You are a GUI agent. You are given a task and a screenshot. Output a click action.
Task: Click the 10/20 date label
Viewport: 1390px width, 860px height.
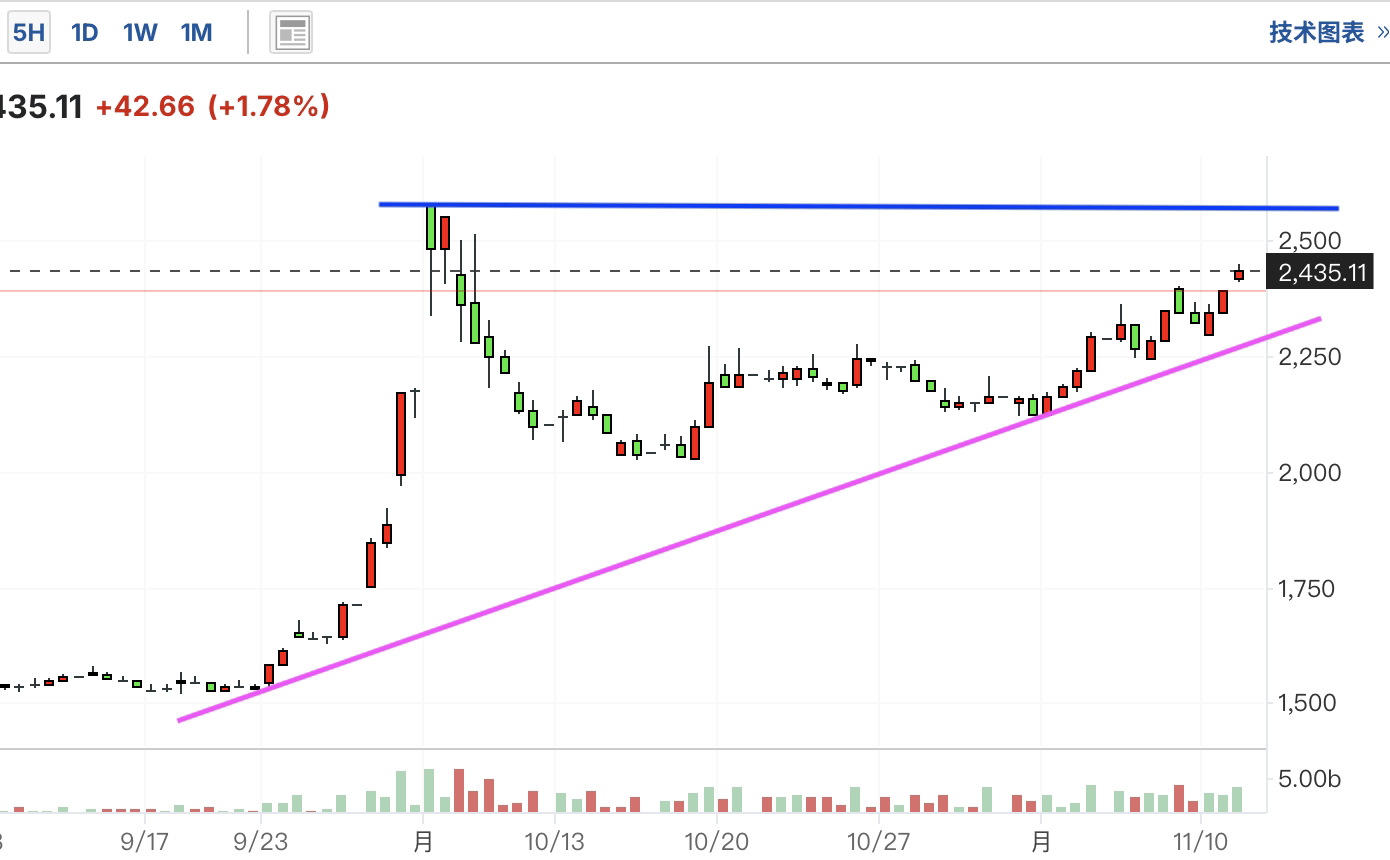(716, 842)
